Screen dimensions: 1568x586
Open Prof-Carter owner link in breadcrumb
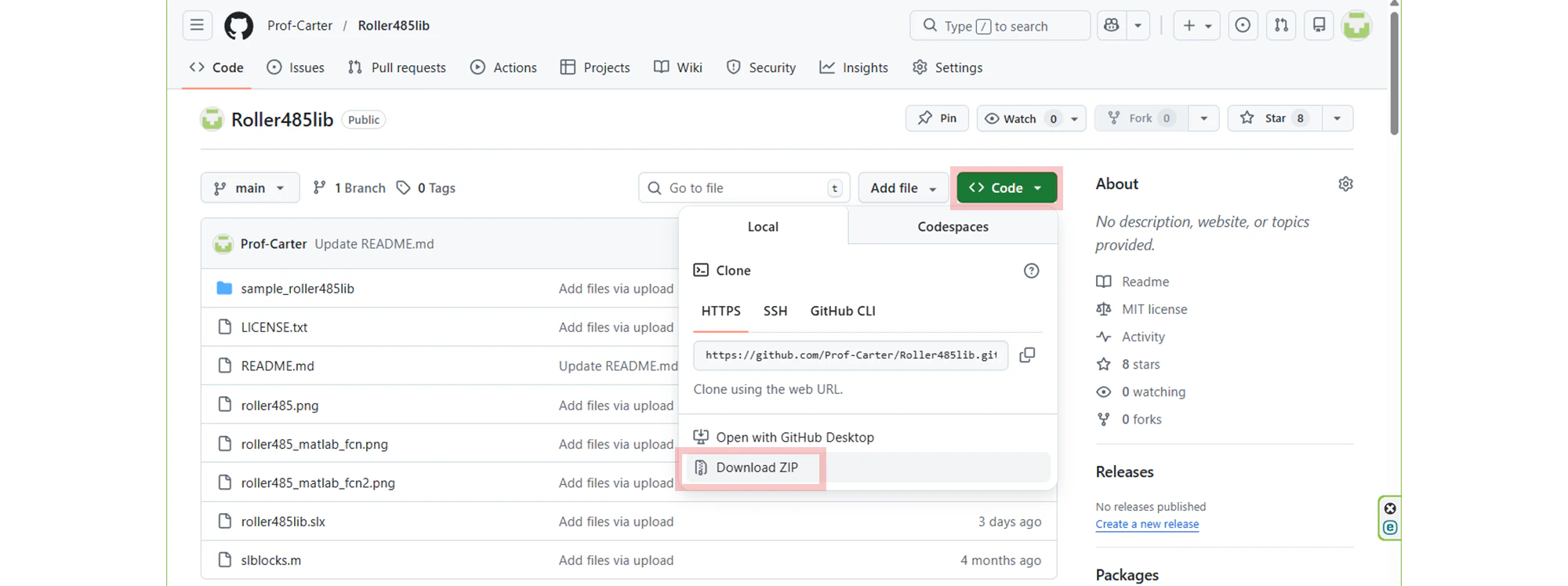299,25
